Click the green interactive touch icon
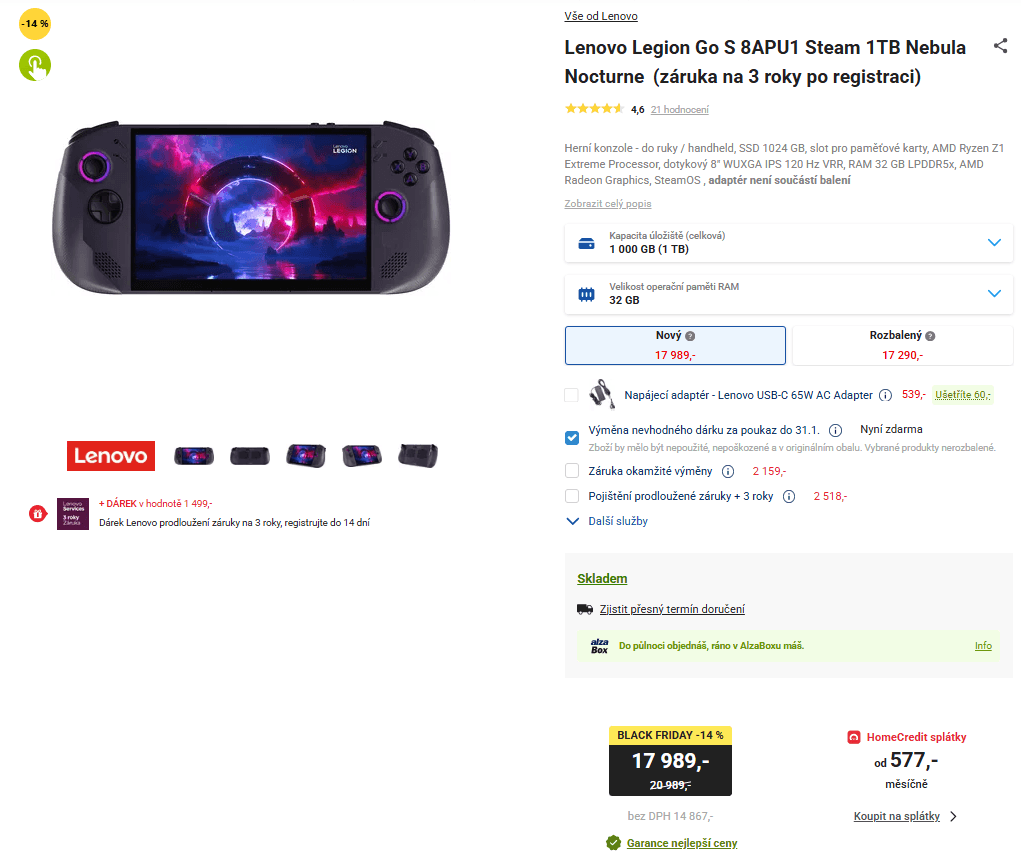 (x=35, y=66)
